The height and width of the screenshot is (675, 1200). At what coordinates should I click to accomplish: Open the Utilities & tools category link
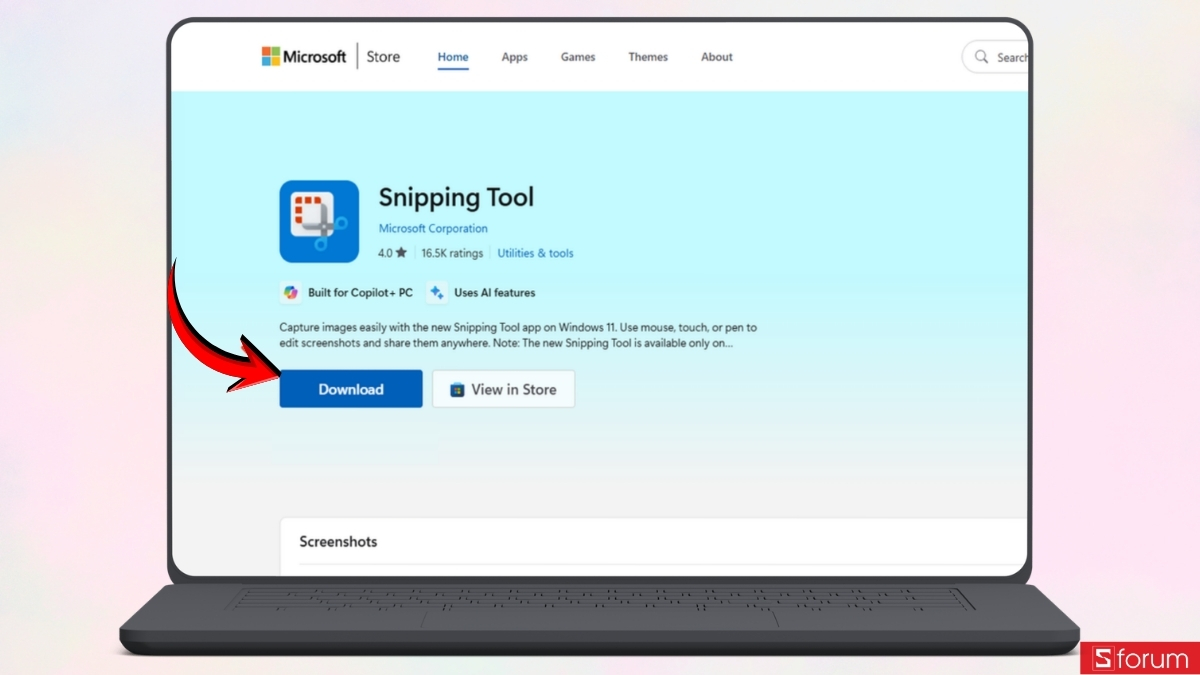pos(536,253)
